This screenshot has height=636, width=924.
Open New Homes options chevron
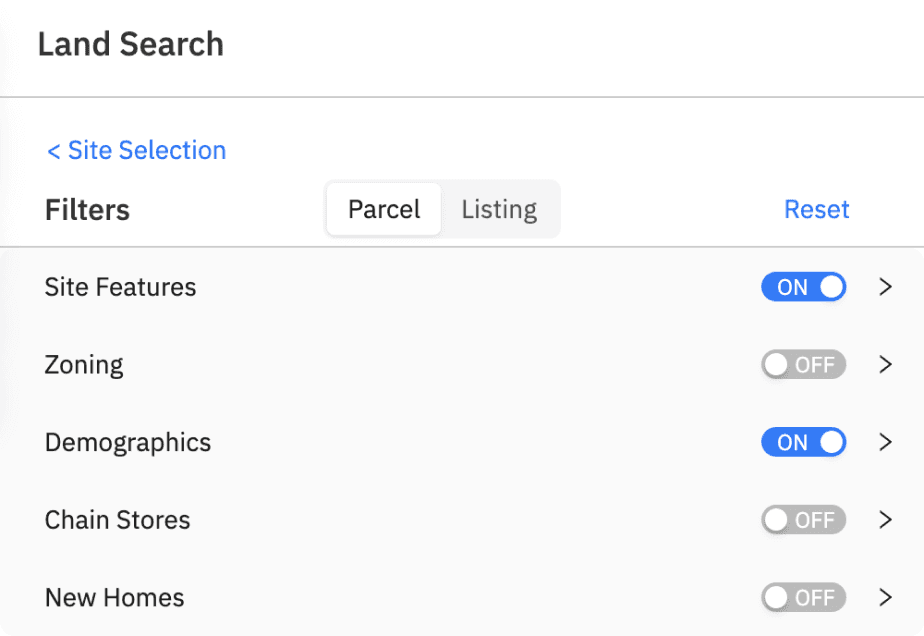884,598
